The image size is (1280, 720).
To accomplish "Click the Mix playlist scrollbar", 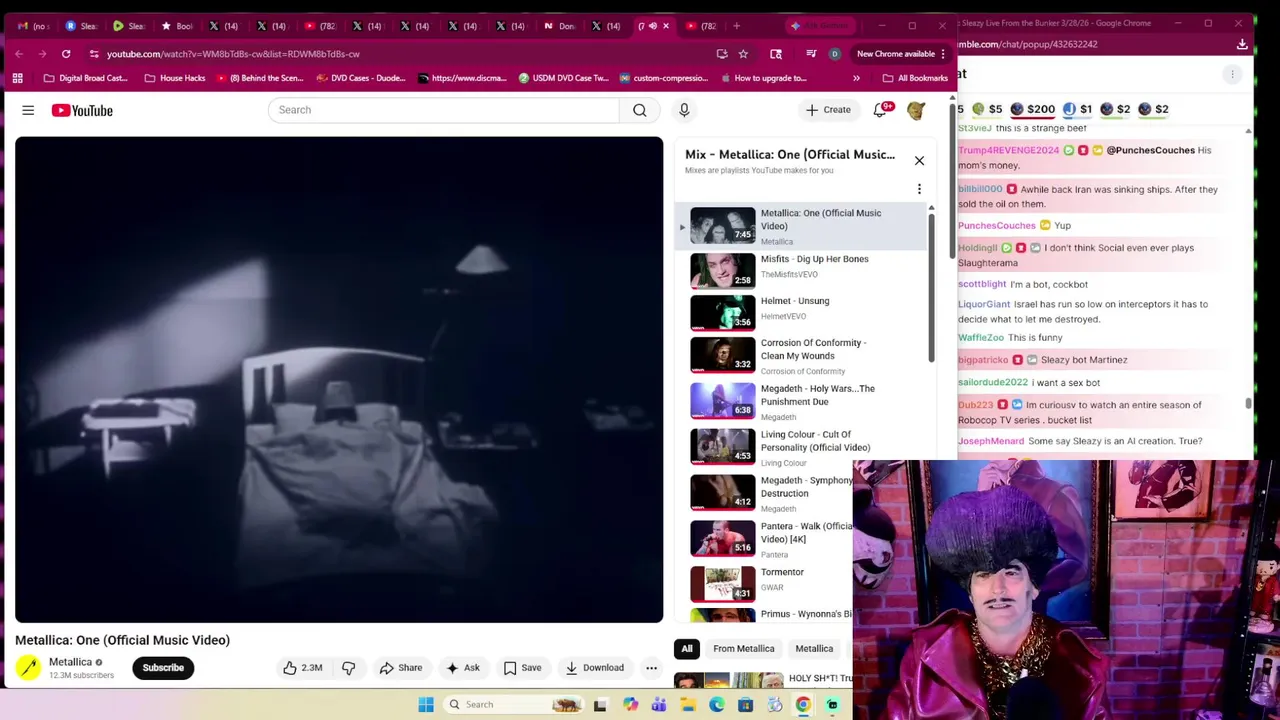I will point(931,290).
